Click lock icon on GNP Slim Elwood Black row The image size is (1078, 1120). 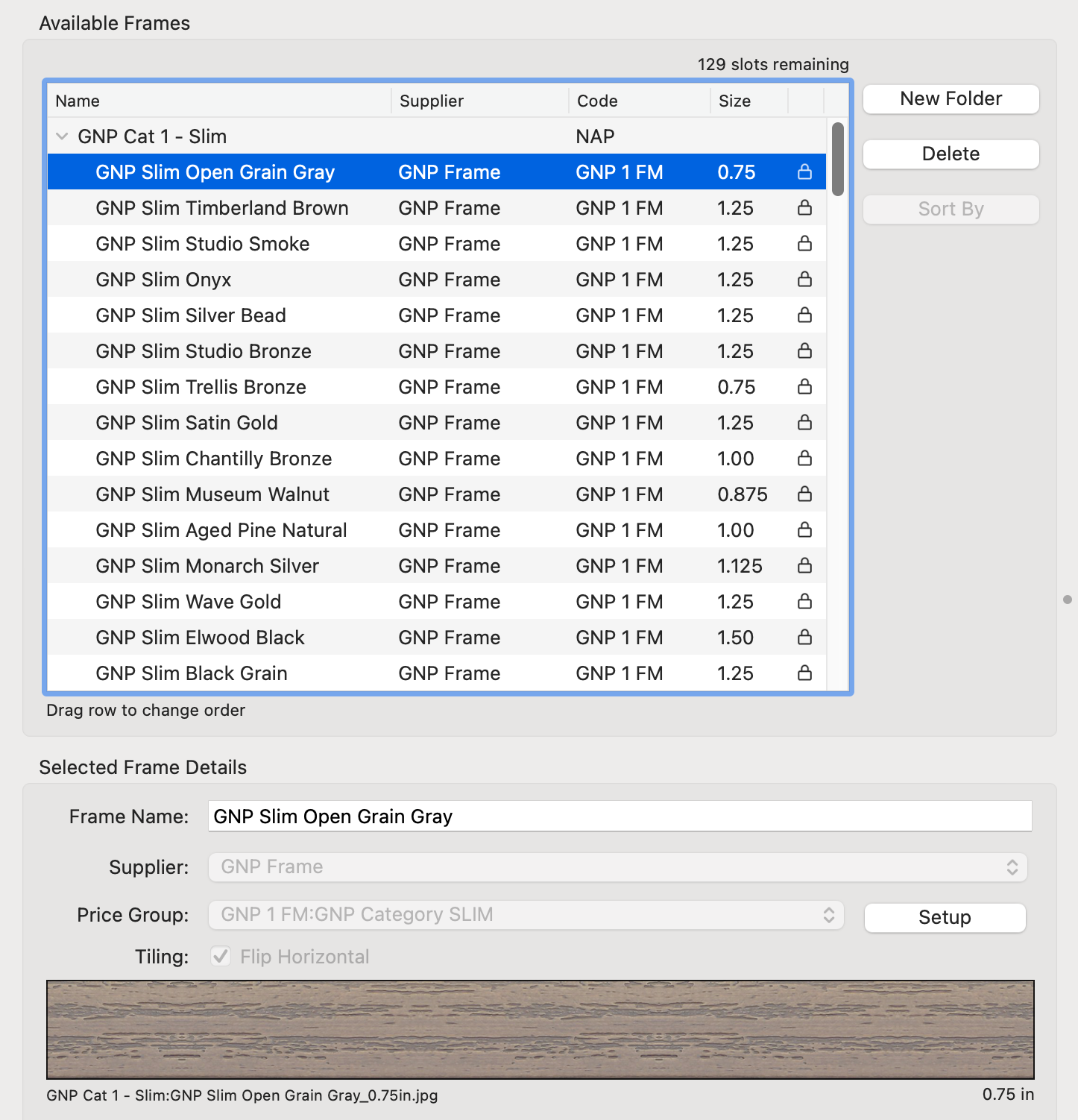(x=804, y=638)
